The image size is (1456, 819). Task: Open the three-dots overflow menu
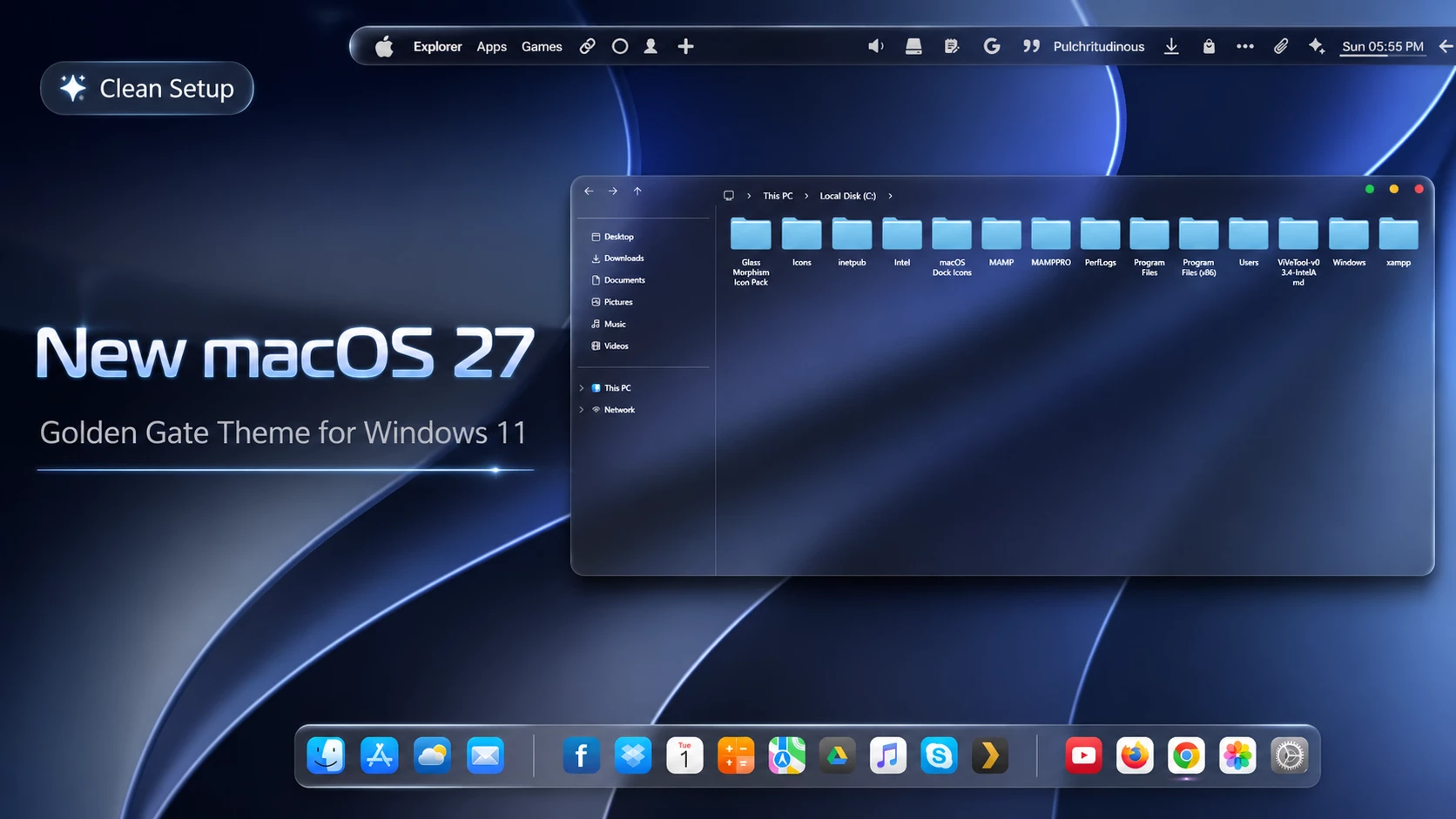tap(1245, 46)
